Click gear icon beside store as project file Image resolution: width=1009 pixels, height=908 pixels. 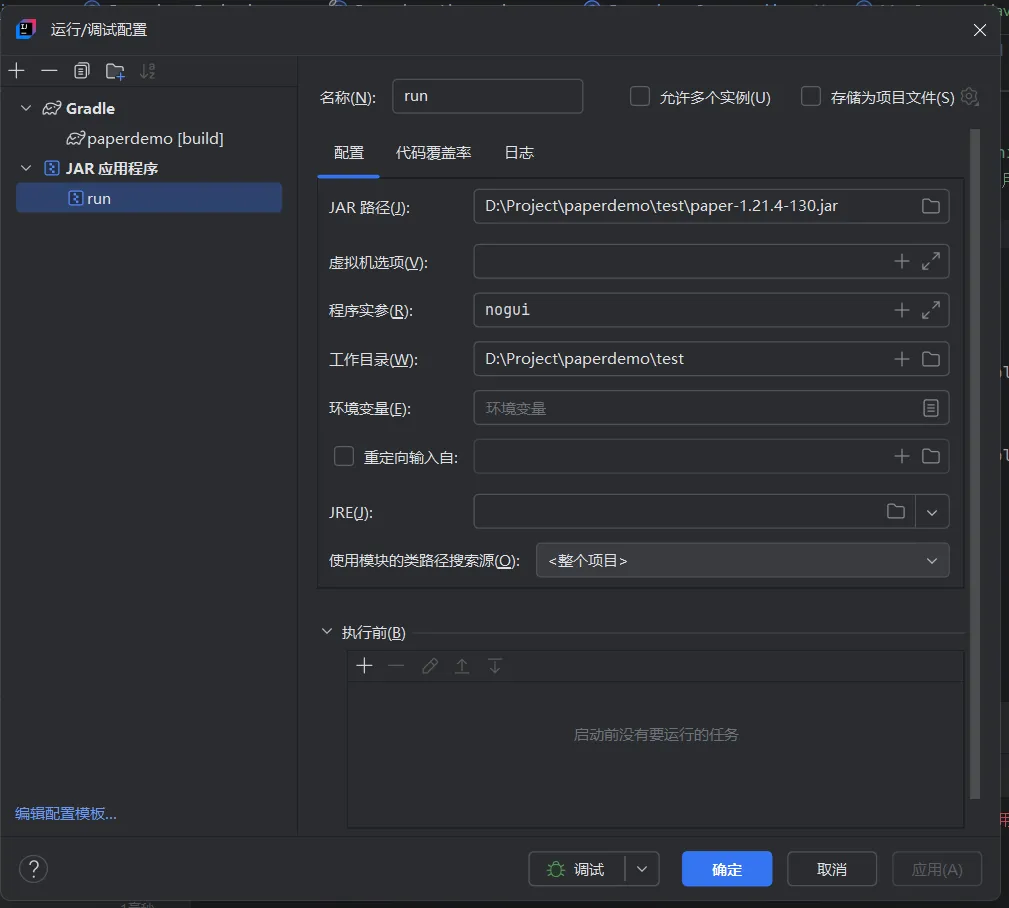tap(969, 97)
